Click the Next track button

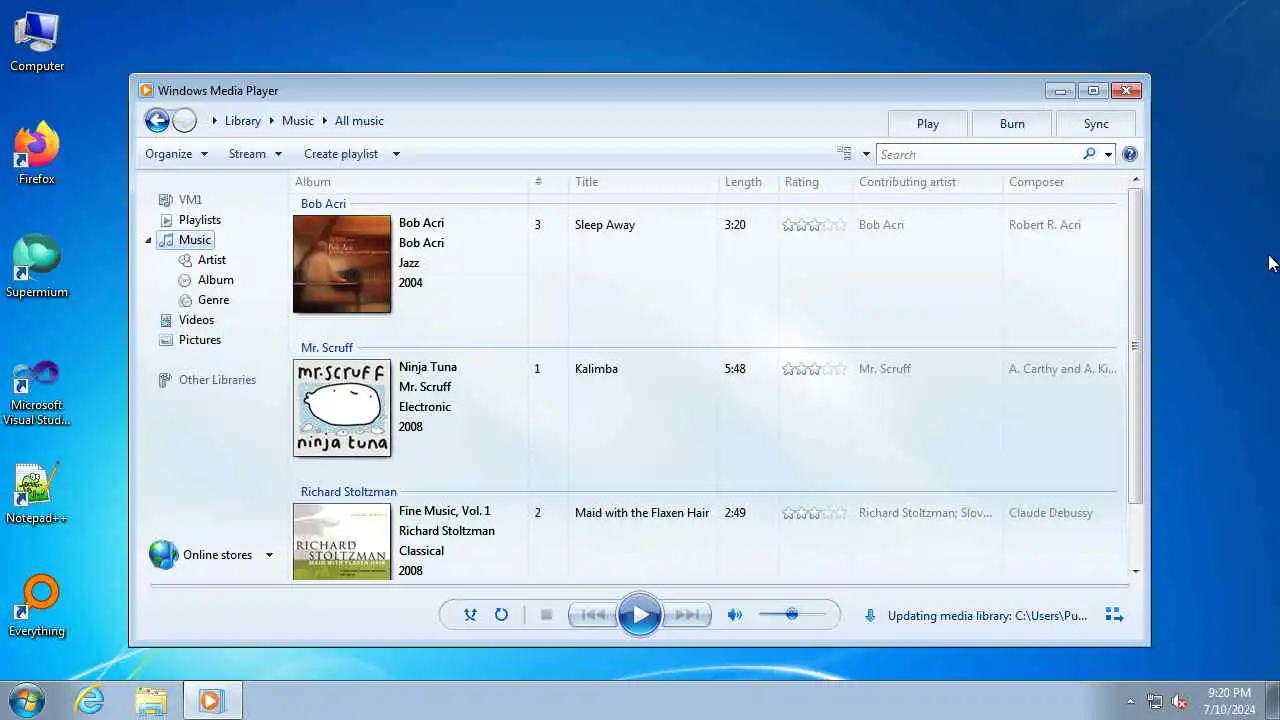point(687,615)
